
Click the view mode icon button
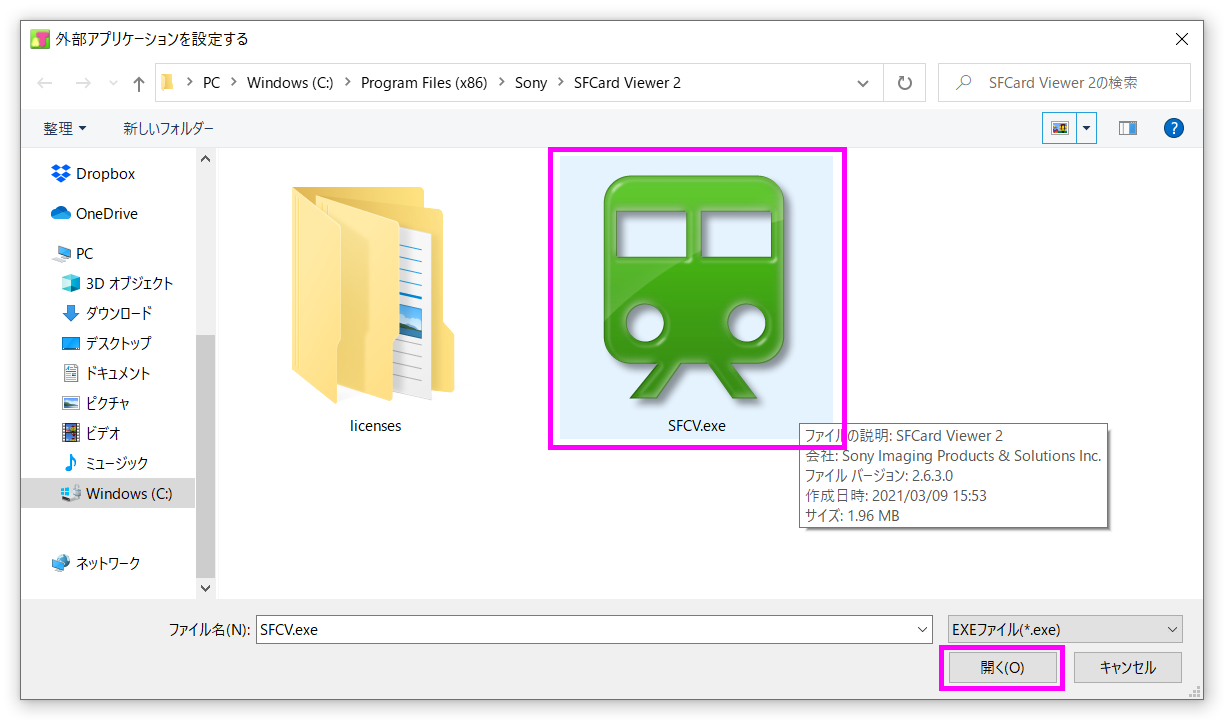tap(1059, 128)
